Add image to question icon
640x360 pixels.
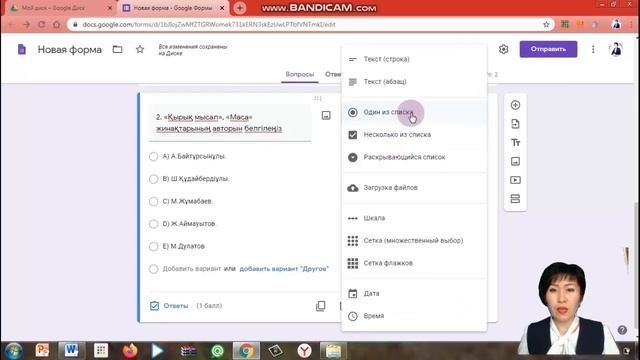pyautogui.click(x=326, y=116)
